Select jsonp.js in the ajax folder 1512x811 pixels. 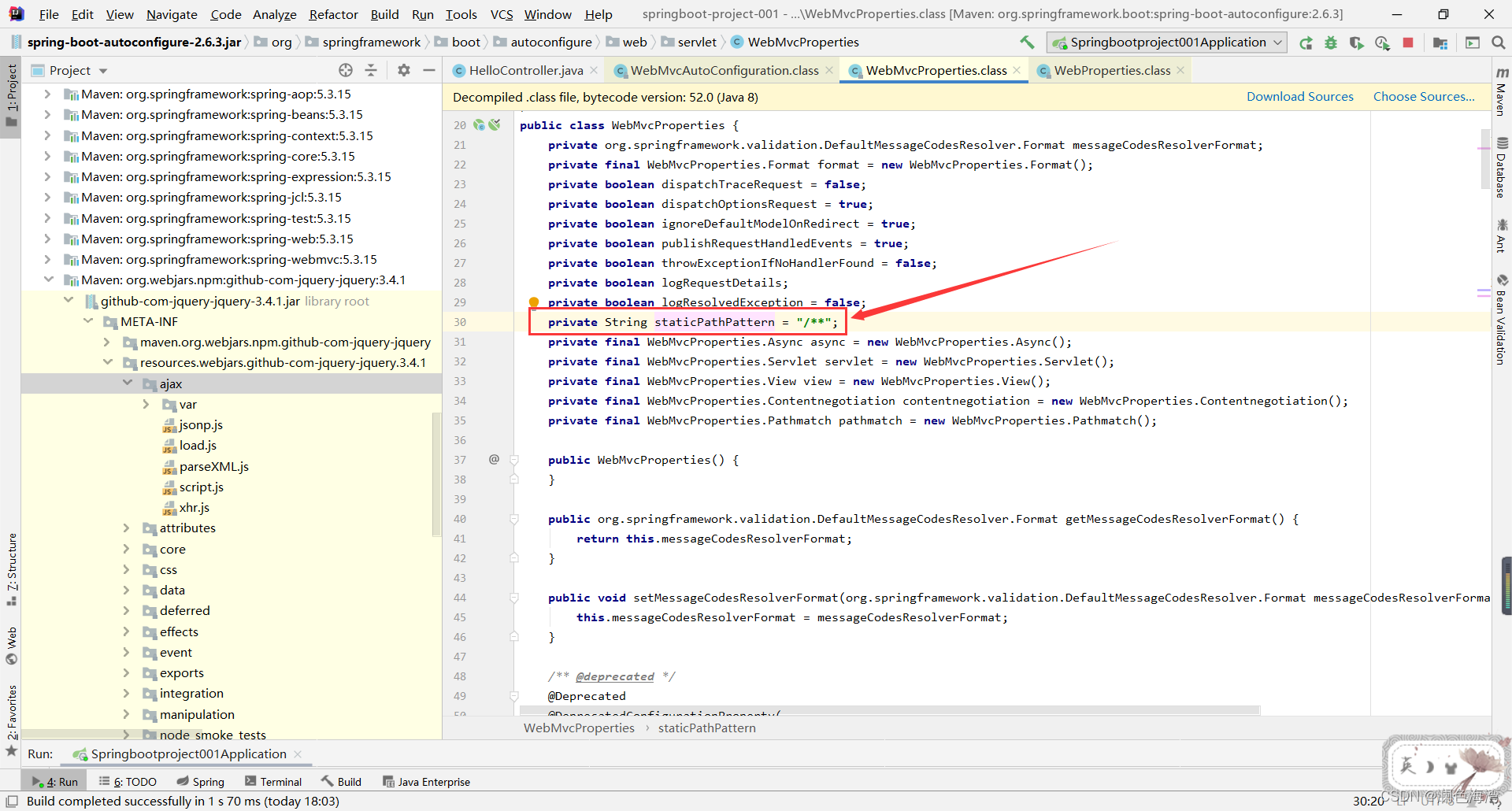201,424
